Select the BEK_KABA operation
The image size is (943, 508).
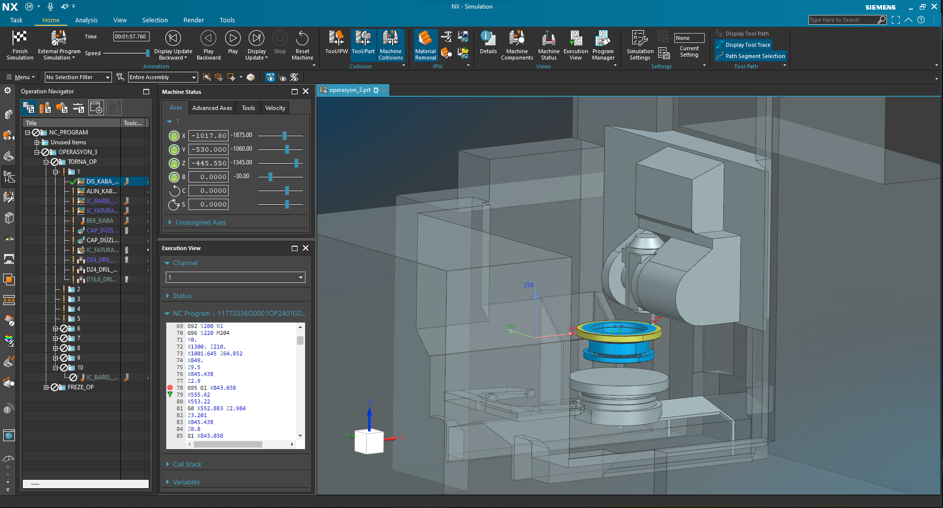(x=99, y=221)
